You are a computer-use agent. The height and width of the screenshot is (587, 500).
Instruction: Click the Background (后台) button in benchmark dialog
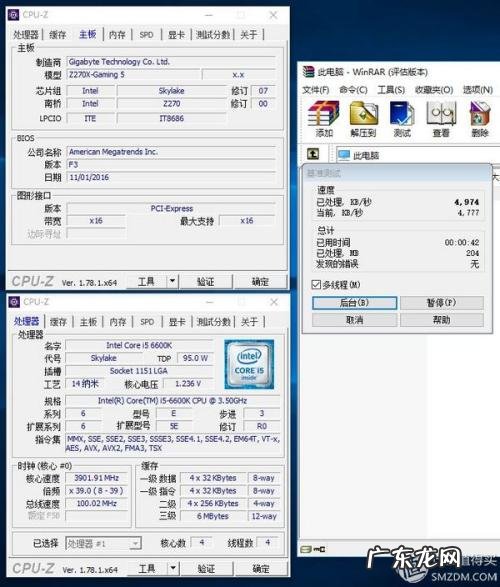(x=354, y=303)
